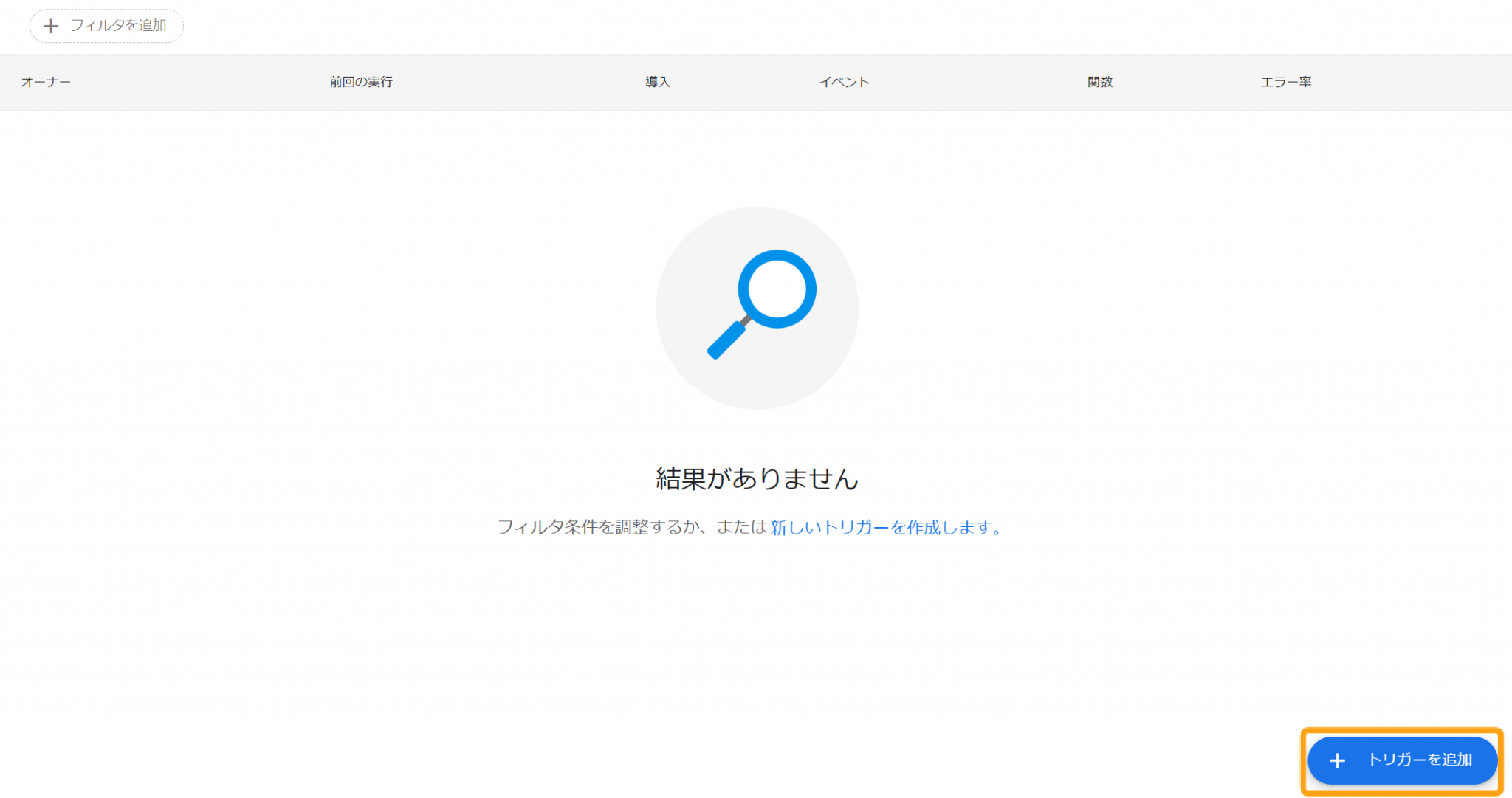Sort triggers by the 導入 column

click(x=658, y=82)
